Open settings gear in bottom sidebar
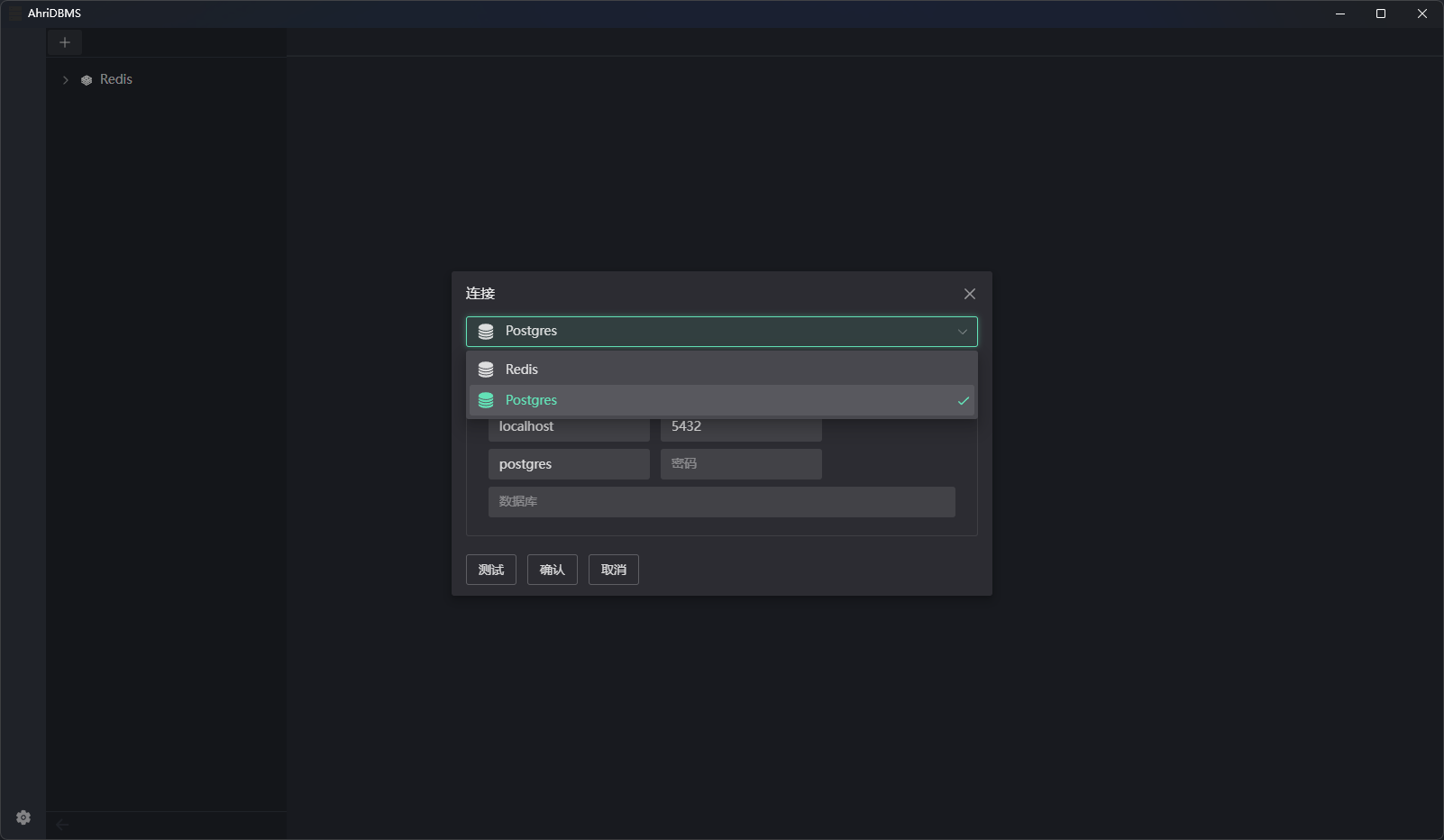The image size is (1444, 840). [23, 817]
